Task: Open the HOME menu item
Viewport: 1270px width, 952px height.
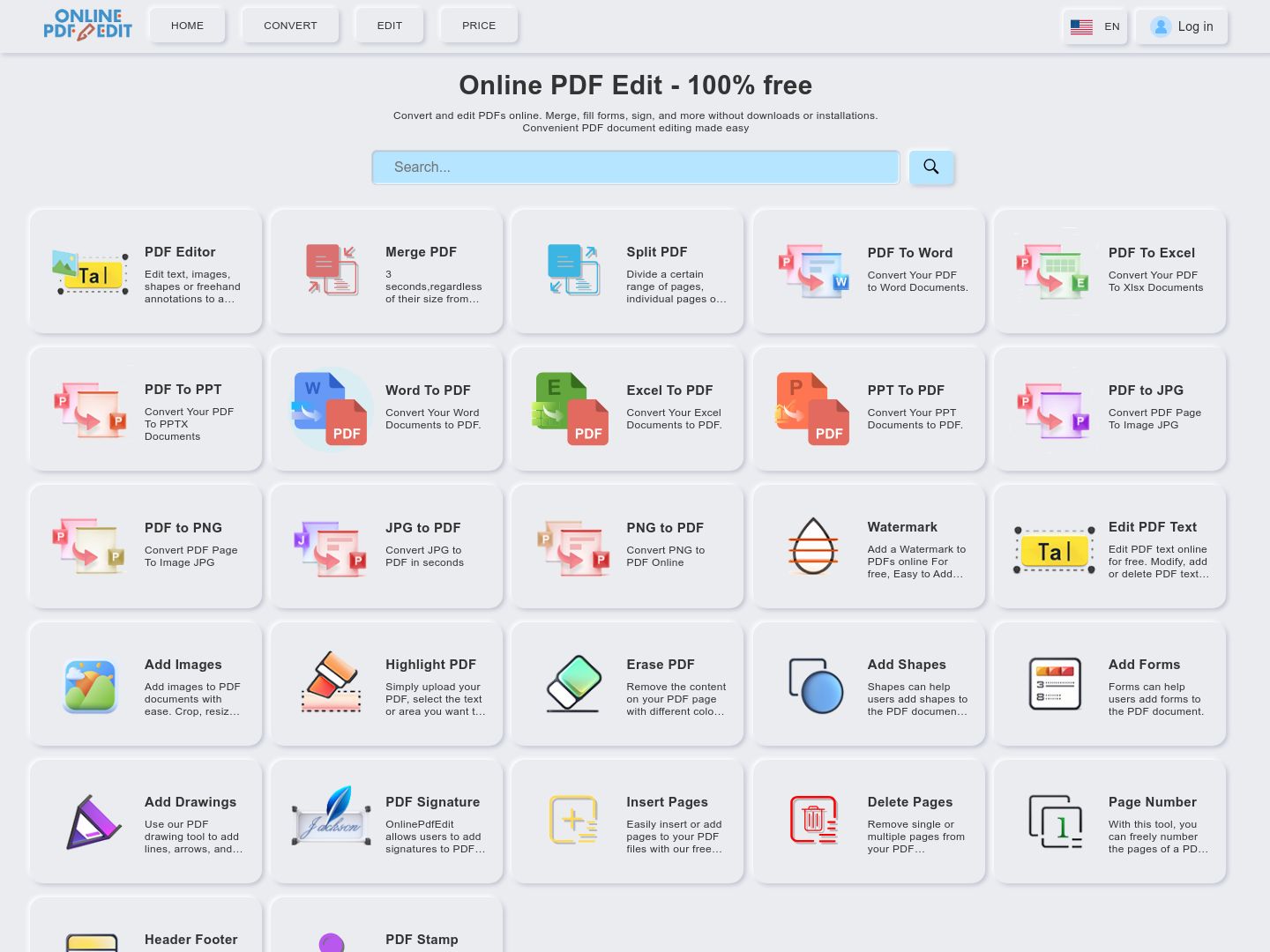Action: pyautogui.click(x=187, y=26)
